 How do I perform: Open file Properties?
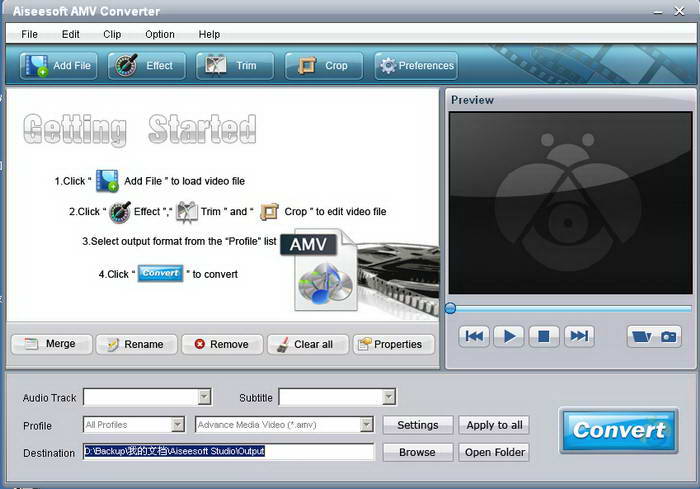point(393,344)
